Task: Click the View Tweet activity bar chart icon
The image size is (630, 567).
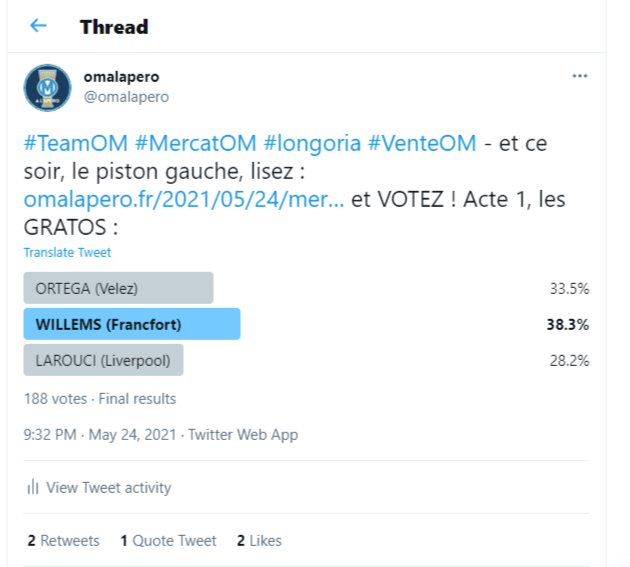Action: click(33, 488)
